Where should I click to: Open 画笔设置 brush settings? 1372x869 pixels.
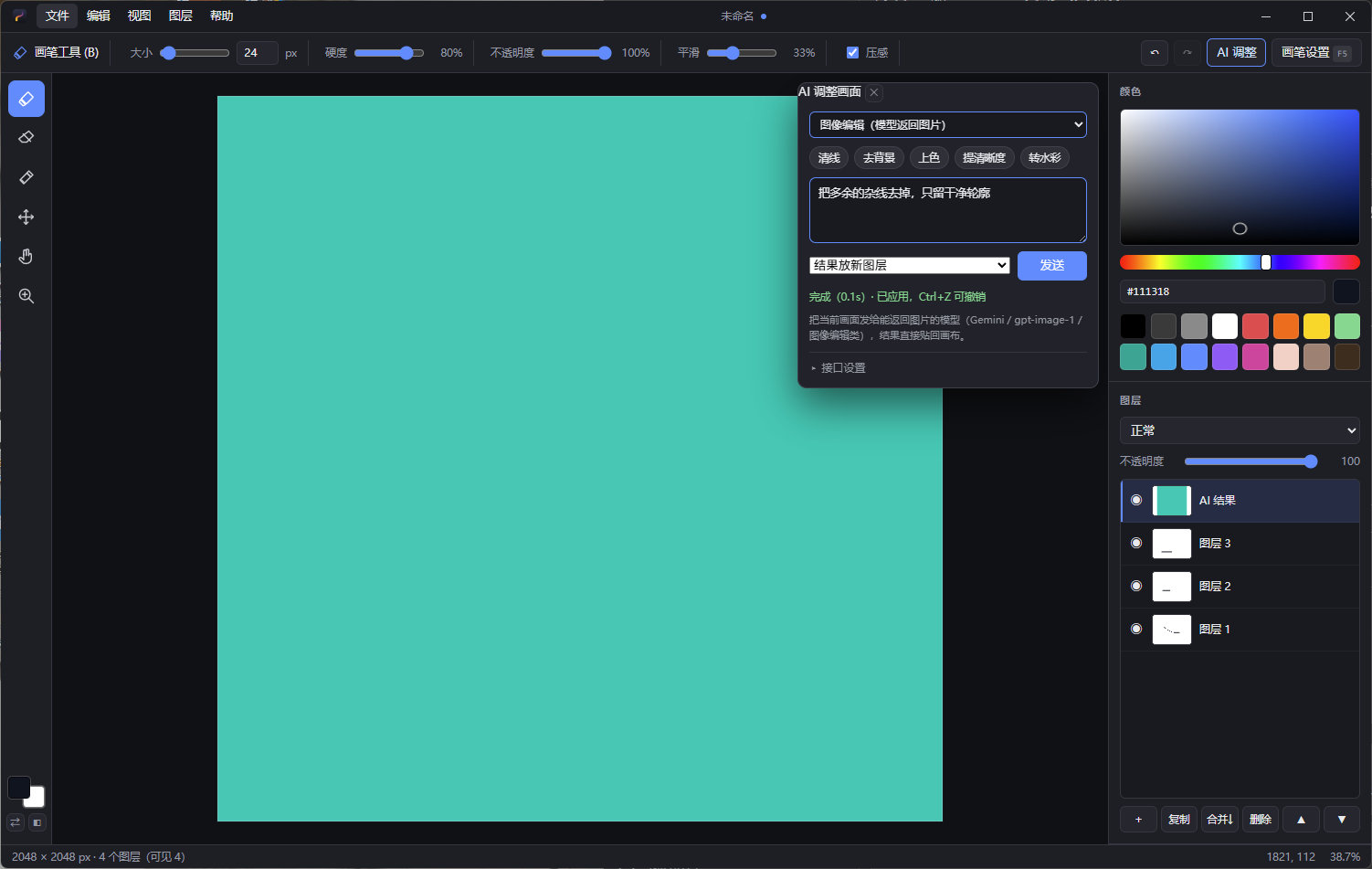coord(1316,53)
